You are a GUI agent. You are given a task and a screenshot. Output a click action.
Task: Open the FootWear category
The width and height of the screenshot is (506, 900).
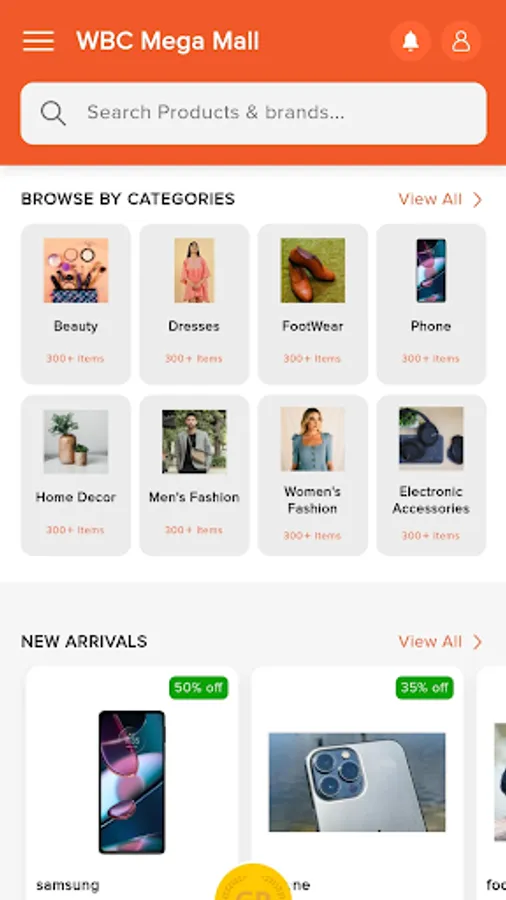point(313,304)
